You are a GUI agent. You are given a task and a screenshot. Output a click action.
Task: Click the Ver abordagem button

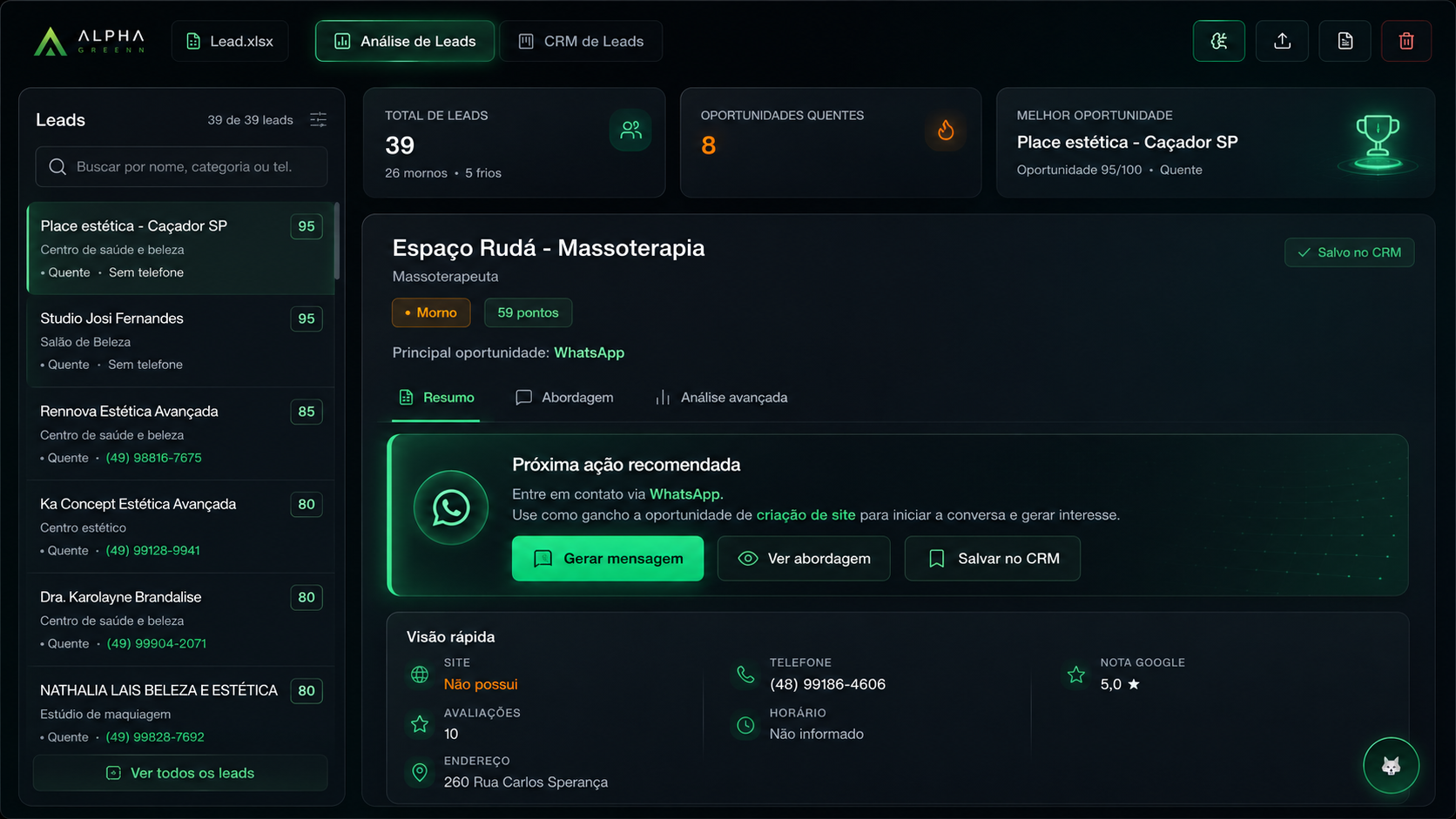coord(804,559)
